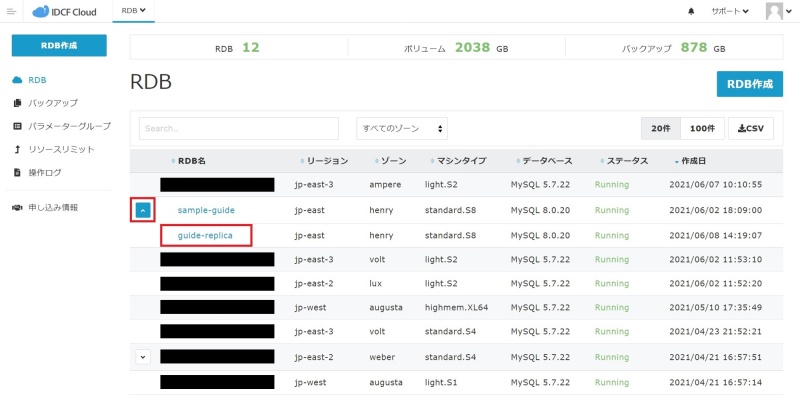Open the RDB service dropdown tab
The width and height of the screenshot is (800, 395).
134,11
